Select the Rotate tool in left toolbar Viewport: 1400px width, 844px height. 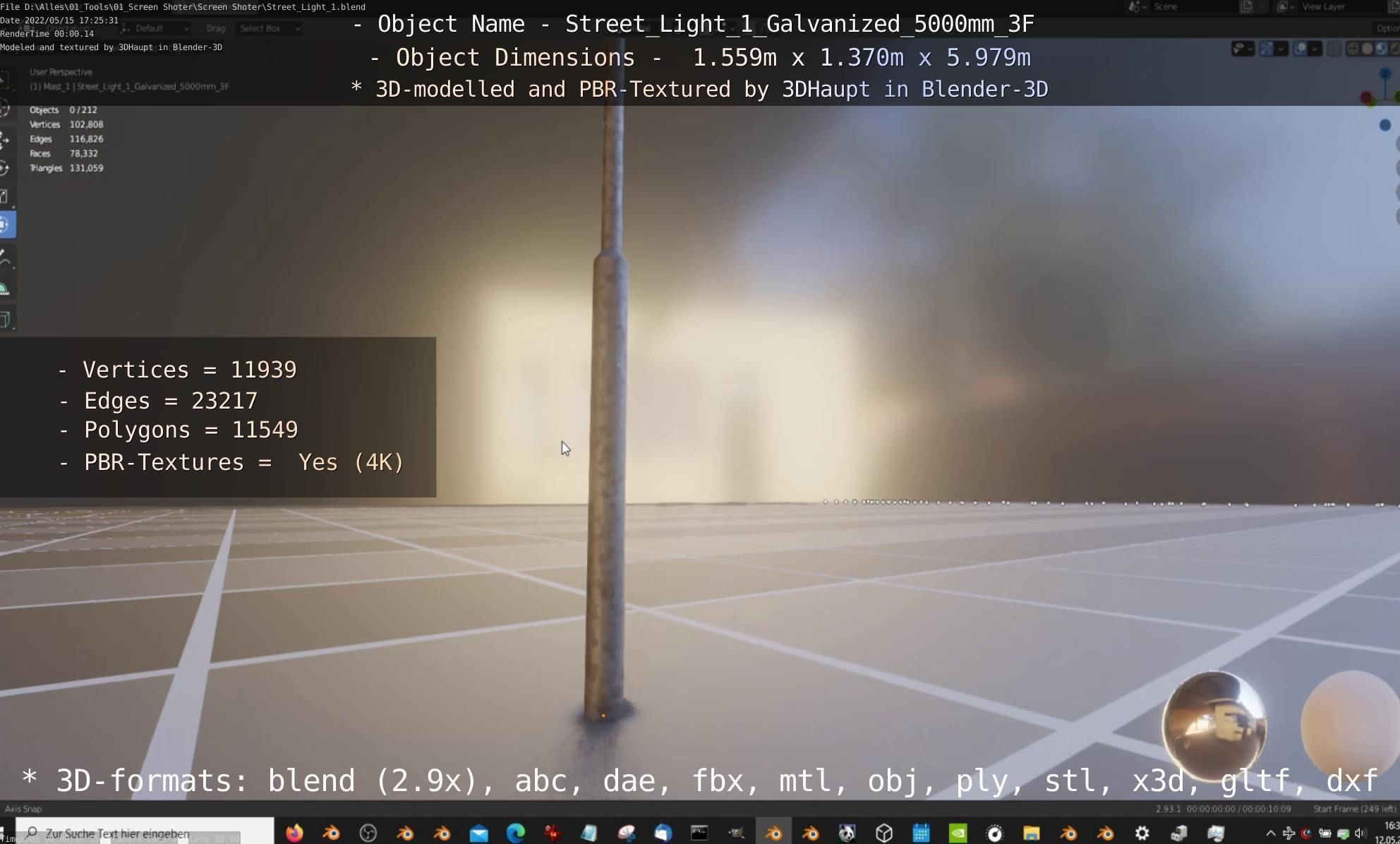pyautogui.click(x=6, y=167)
